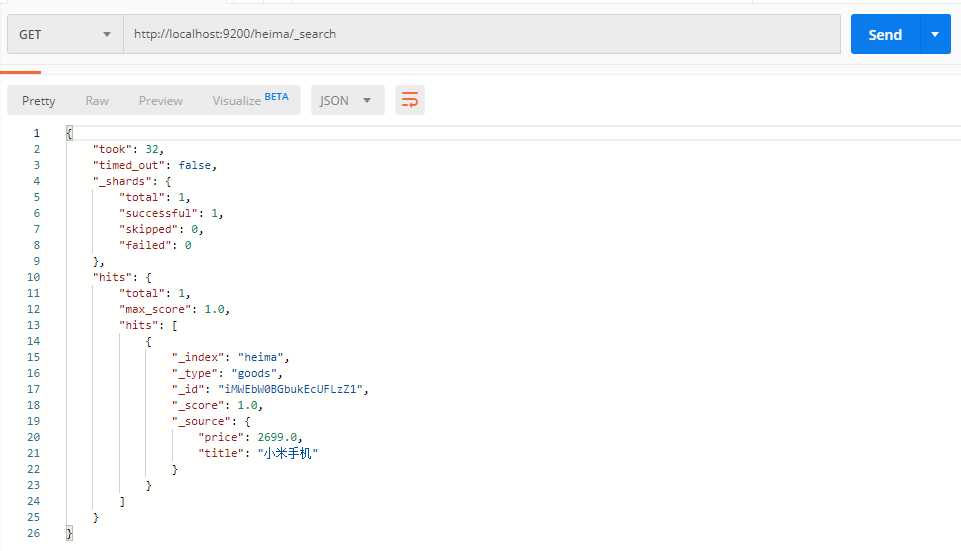This screenshot has height=551, width=961.
Task: Click the "title": "小米手机" line
Action: tap(258, 453)
